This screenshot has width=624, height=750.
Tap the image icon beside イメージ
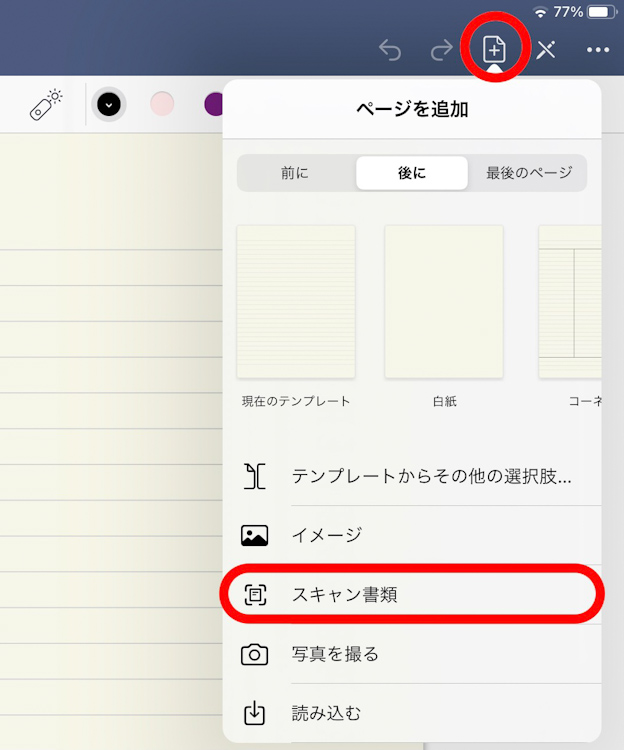pyautogui.click(x=255, y=535)
